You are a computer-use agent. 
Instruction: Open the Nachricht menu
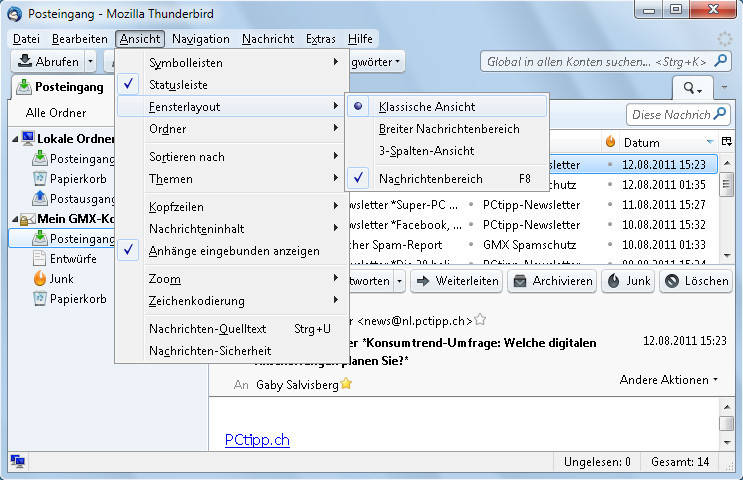pos(268,39)
